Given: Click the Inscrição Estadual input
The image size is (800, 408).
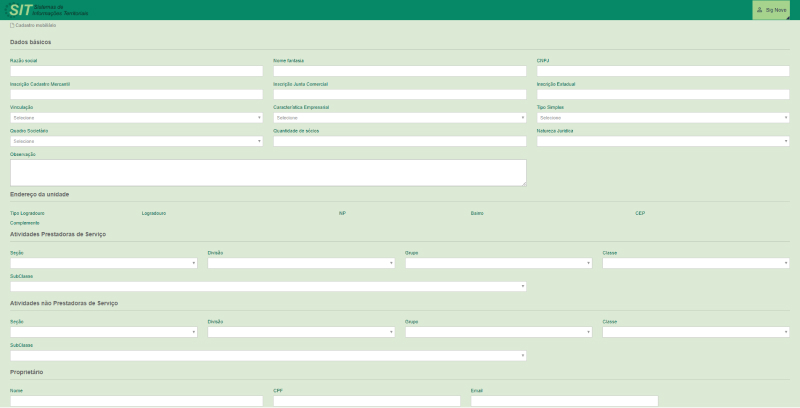Looking at the screenshot, I should (662, 94).
